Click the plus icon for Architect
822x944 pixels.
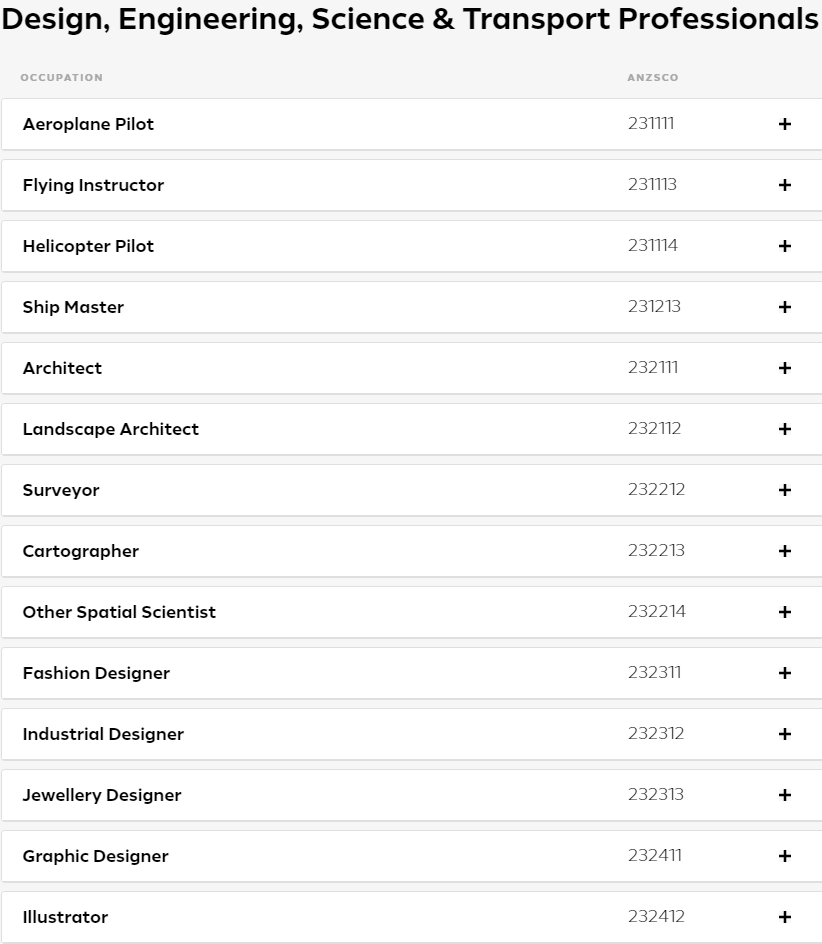[x=785, y=368]
